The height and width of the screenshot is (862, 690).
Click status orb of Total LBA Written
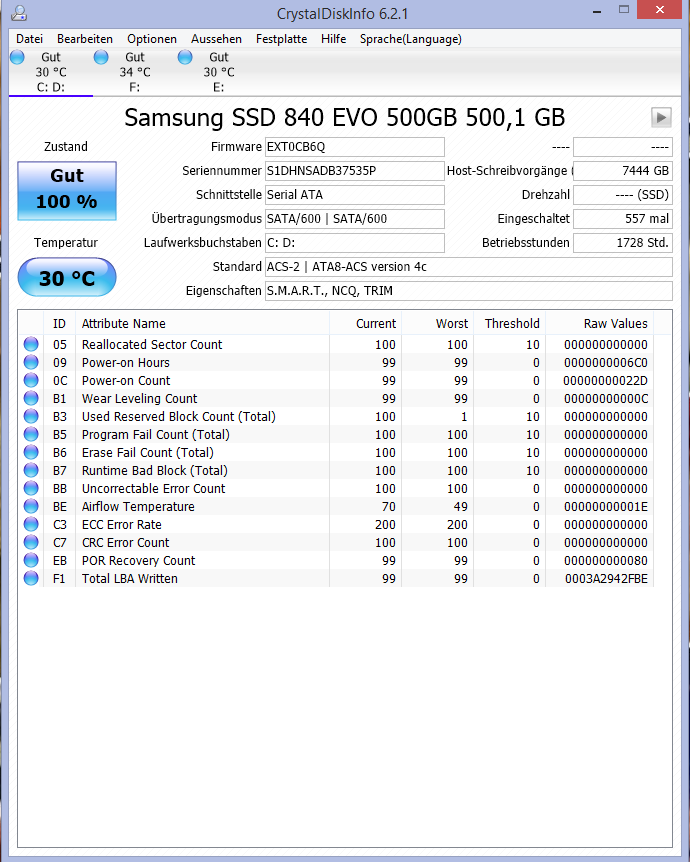click(x=31, y=578)
